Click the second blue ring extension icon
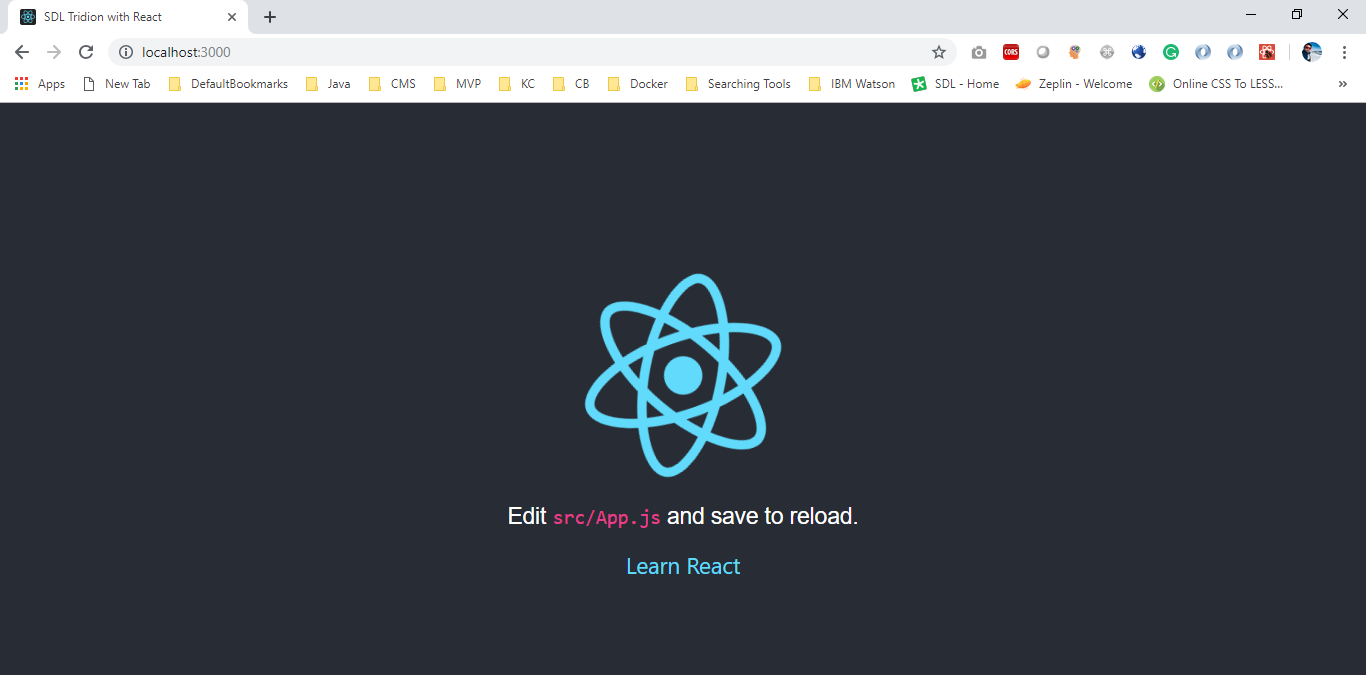 coord(1235,52)
